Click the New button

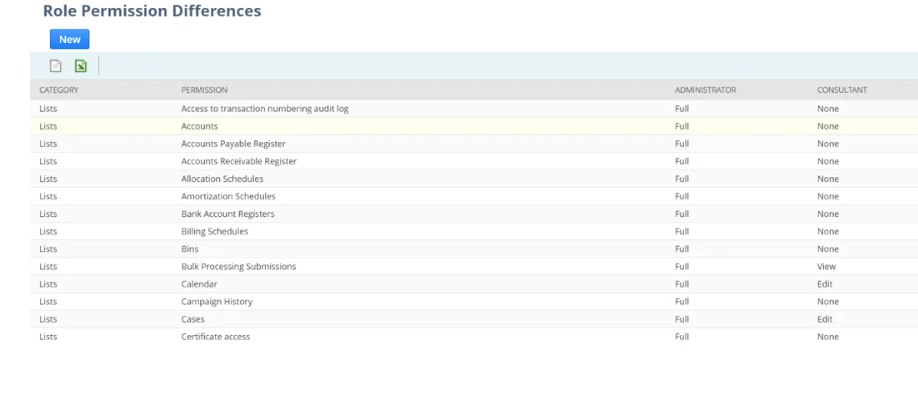(x=69, y=39)
